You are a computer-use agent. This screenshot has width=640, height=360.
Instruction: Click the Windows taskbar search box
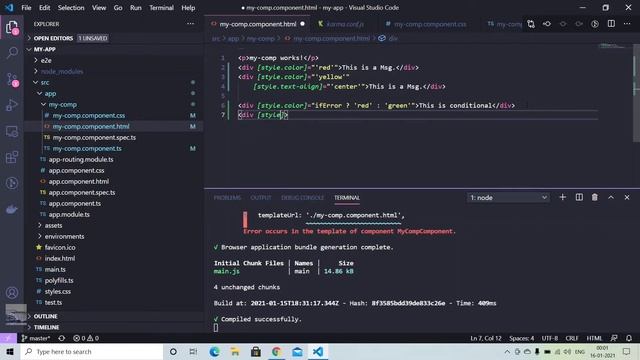[x=92, y=351]
